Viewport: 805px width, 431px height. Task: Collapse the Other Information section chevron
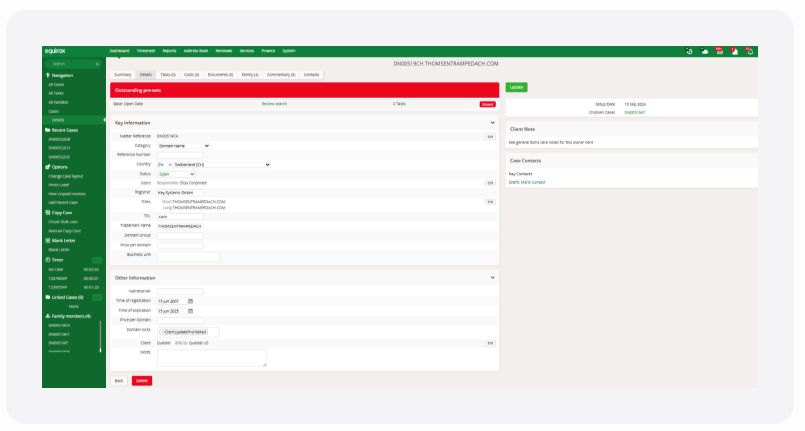tap(492, 277)
